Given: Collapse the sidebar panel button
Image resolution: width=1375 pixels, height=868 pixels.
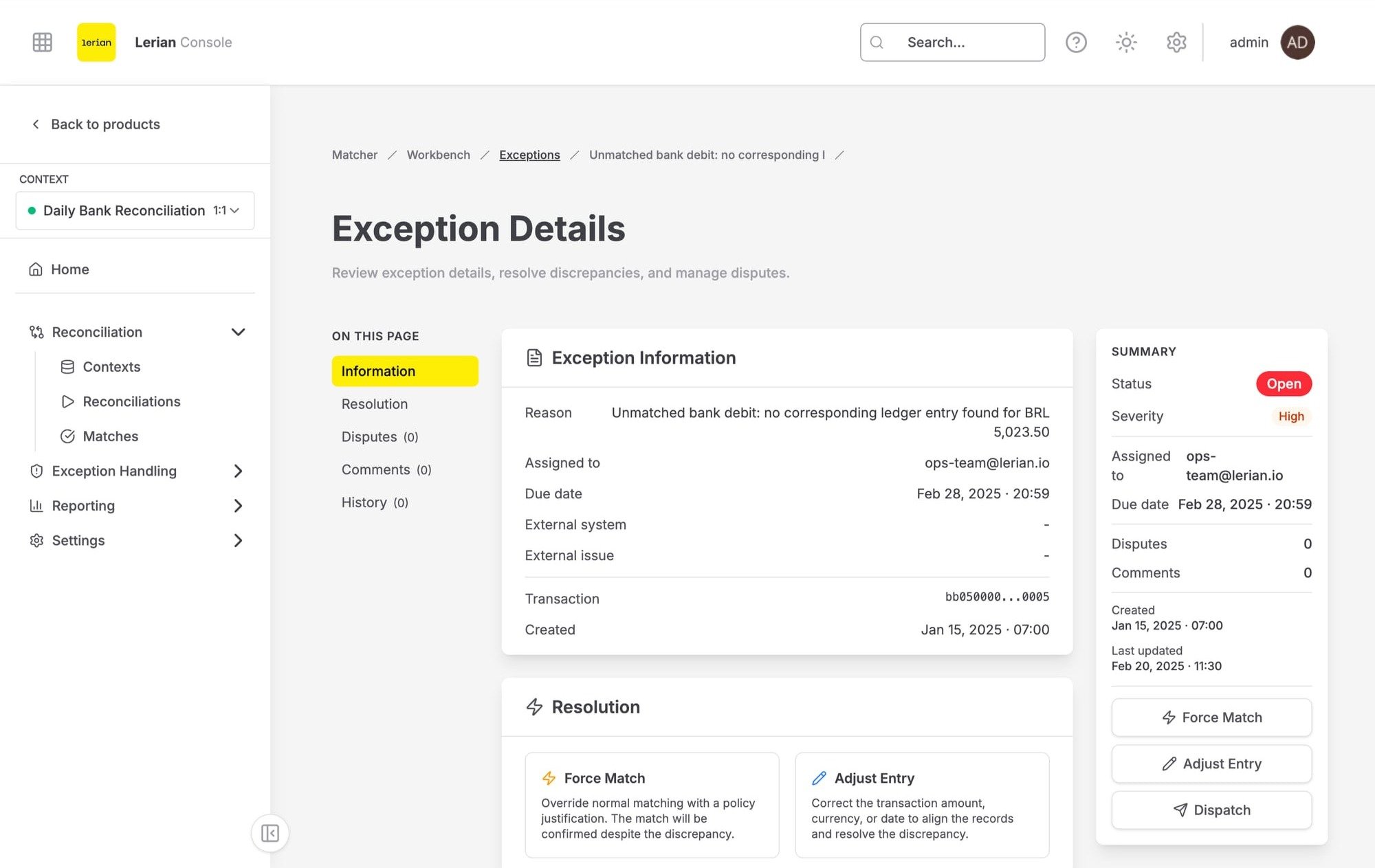Looking at the screenshot, I should click(269, 833).
